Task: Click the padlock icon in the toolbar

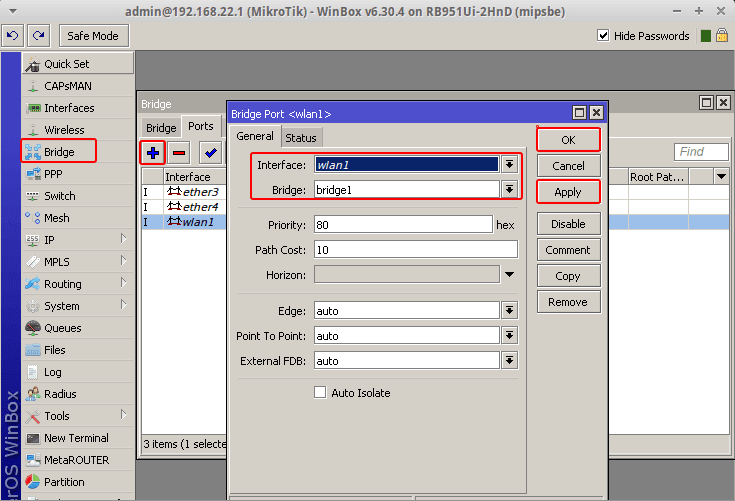Action: pos(722,36)
